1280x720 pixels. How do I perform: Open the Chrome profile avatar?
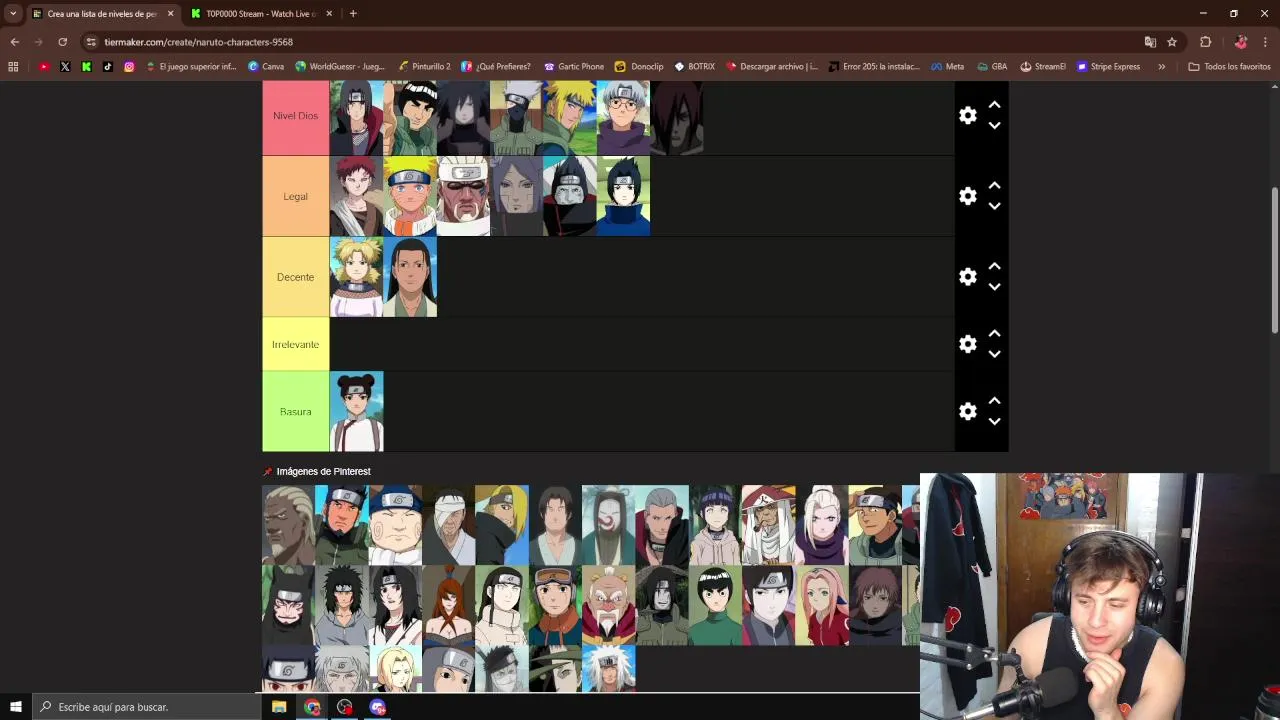pyautogui.click(x=1241, y=42)
